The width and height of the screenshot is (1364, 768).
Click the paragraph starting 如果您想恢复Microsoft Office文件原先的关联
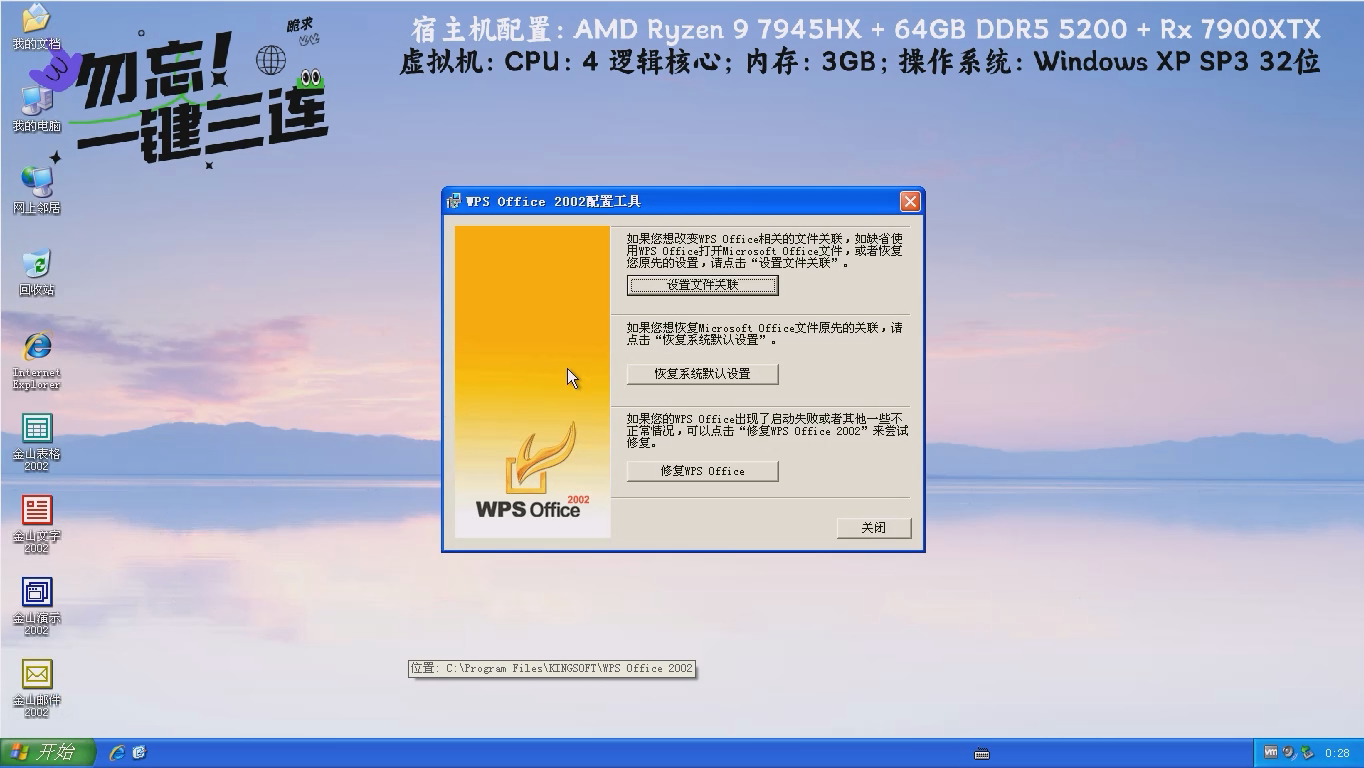point(765,334)
